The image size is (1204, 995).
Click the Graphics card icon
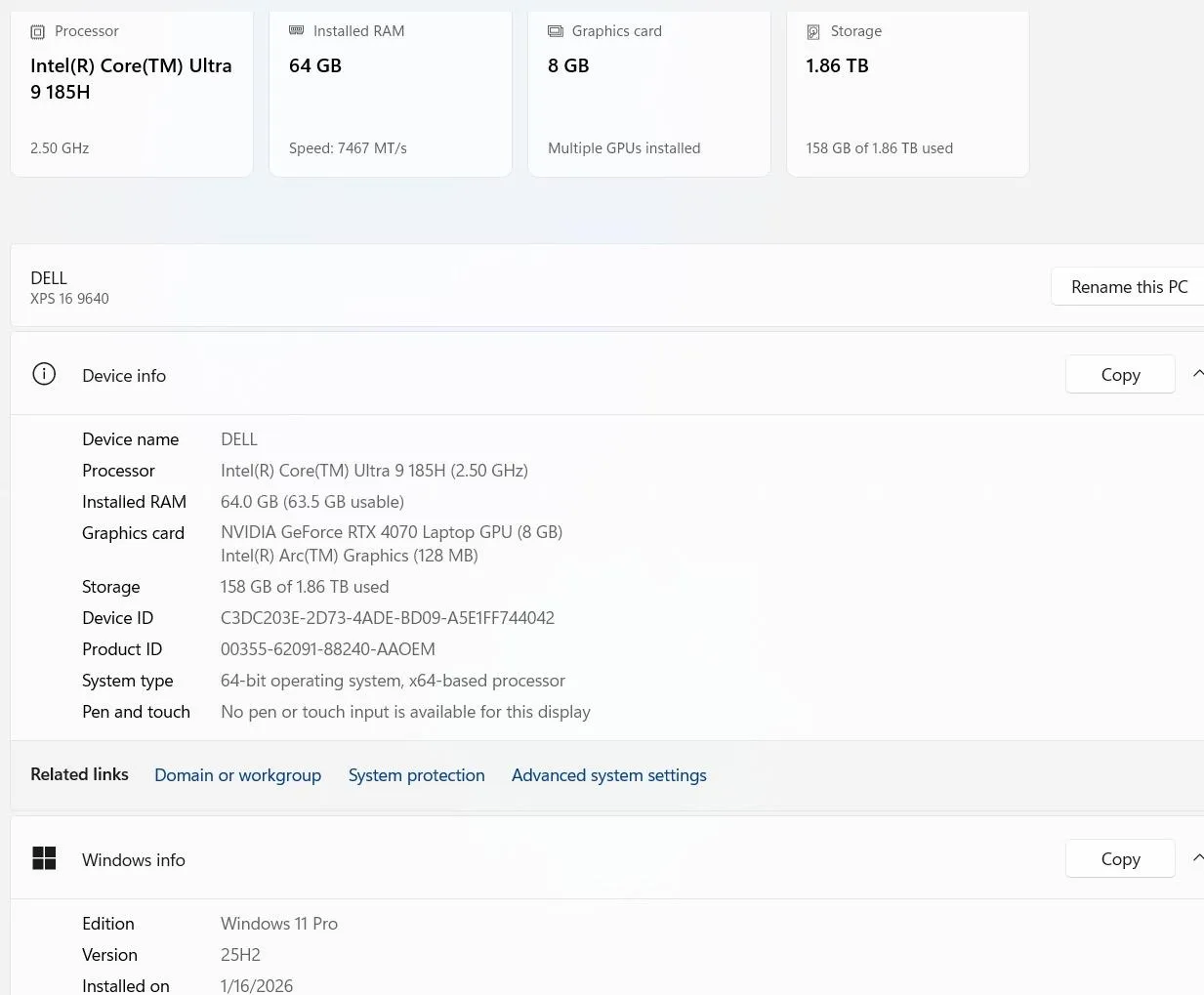pyautogui.click(x=556, y=31)
